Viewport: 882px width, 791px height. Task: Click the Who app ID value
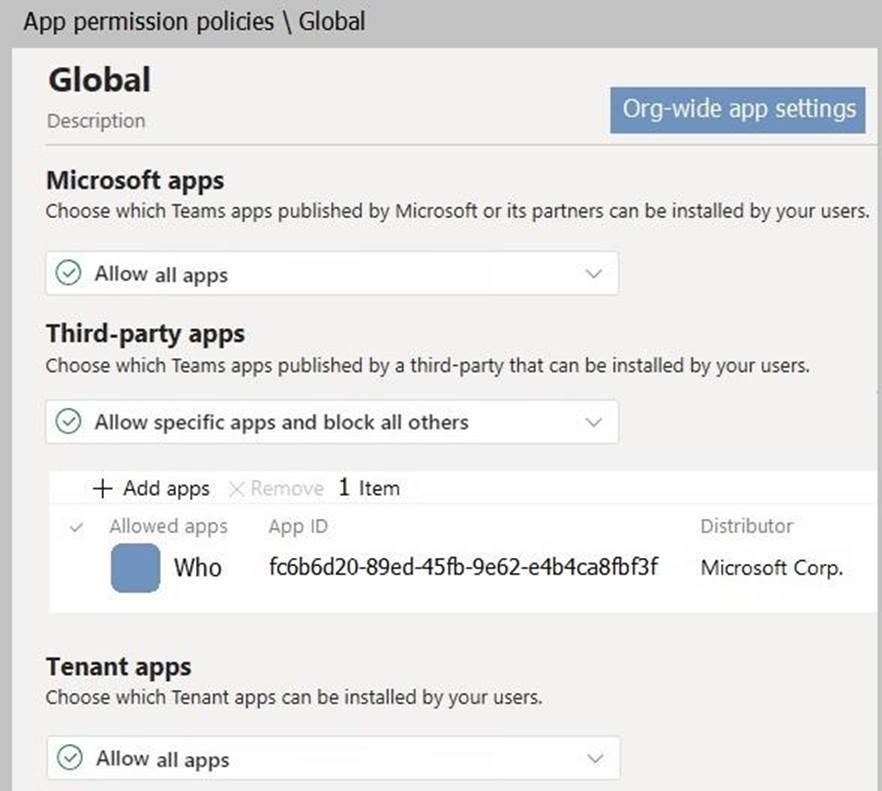[x=463, y=568]
